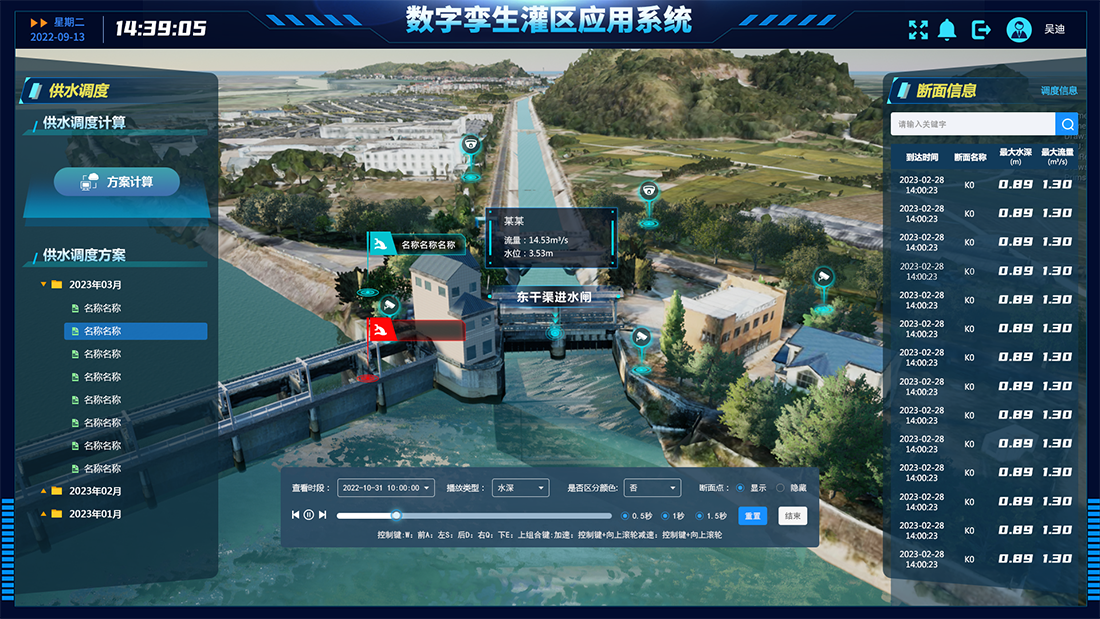This screenshot has height=619, width=1100.
Task: Choose the 0.5秒 speed radio button
Action: [x=626, y=516]
